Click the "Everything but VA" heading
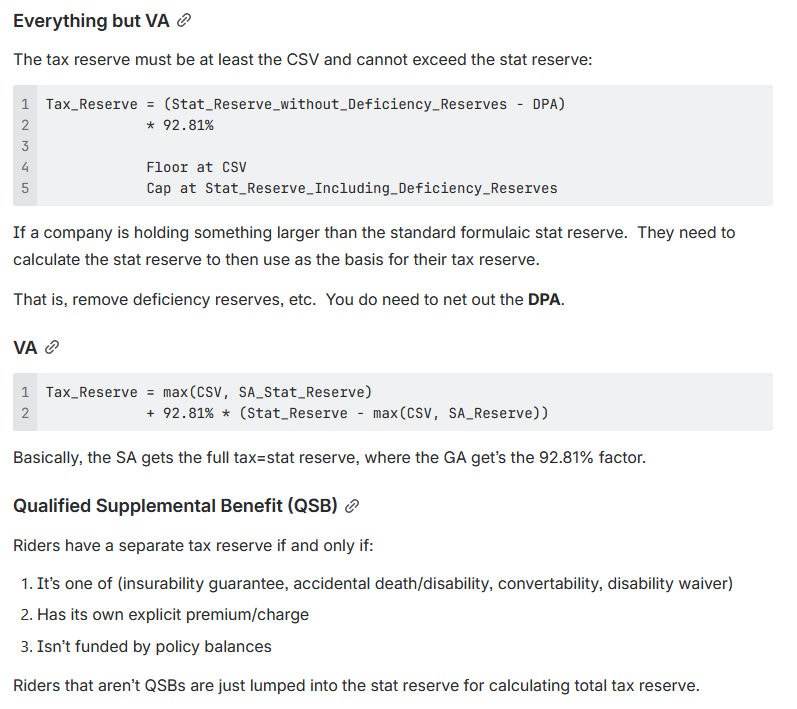This screenshot has width=797, height=709. pos(91,21)
